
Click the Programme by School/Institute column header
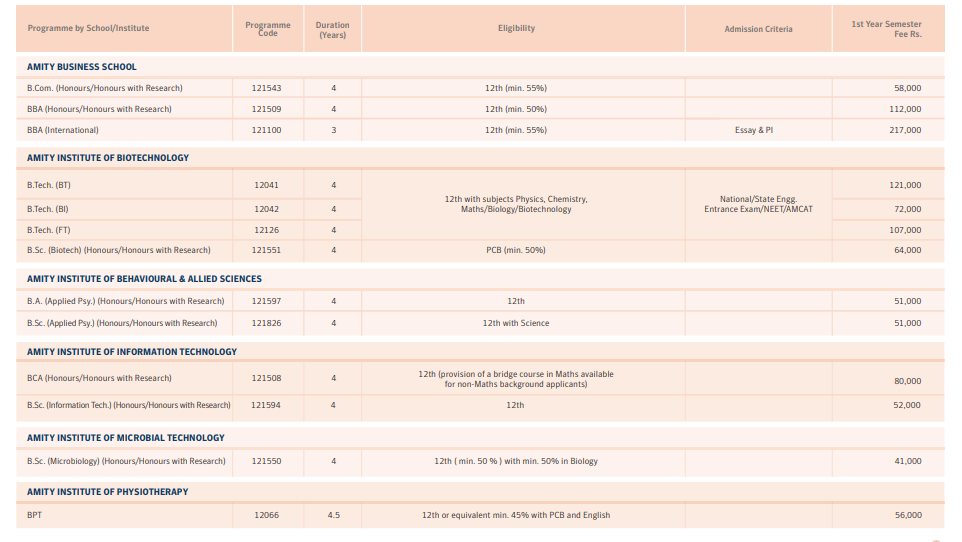pyautogui.click(x=88, y=28)
